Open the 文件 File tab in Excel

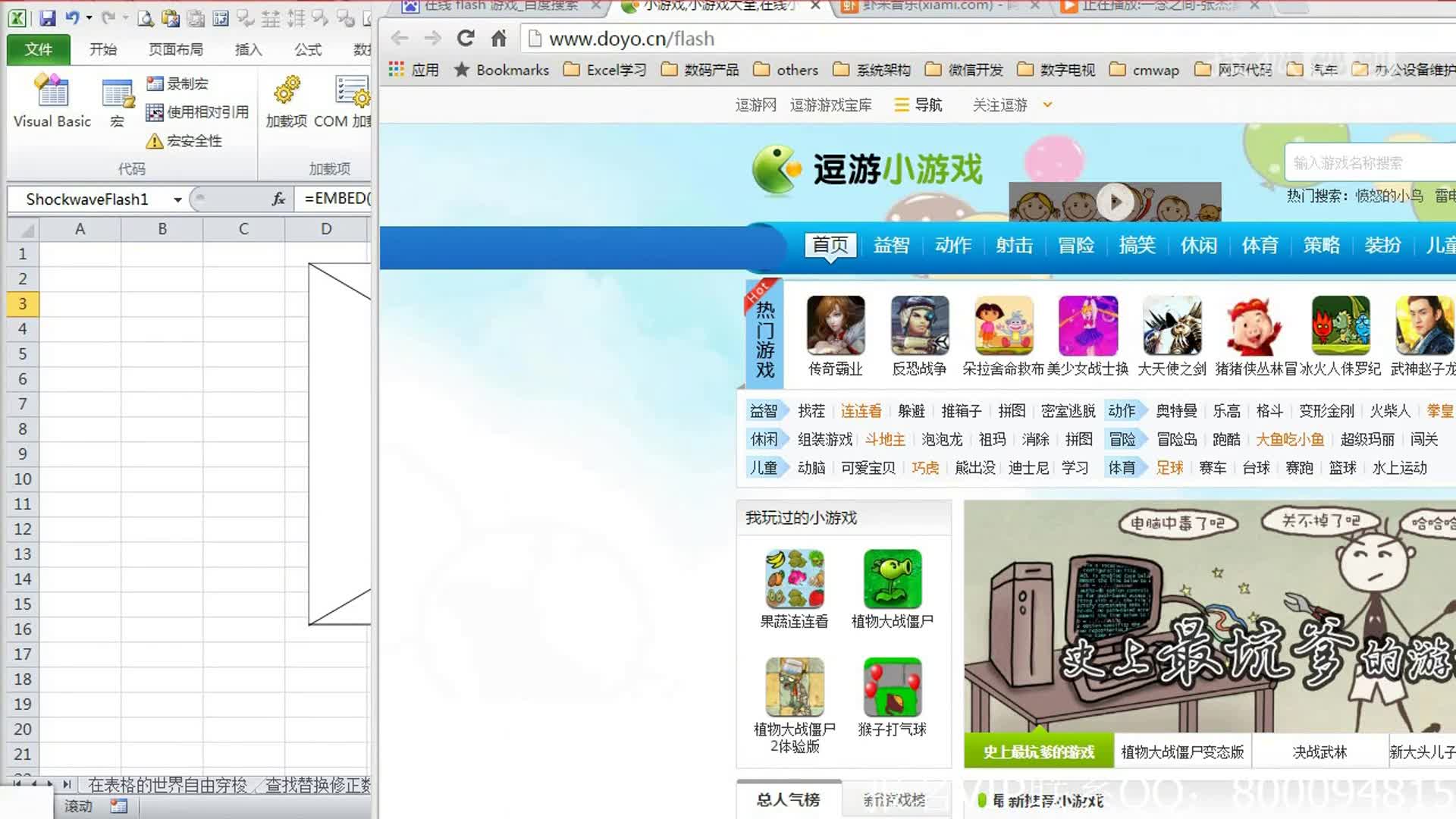(x=39, y=49)
